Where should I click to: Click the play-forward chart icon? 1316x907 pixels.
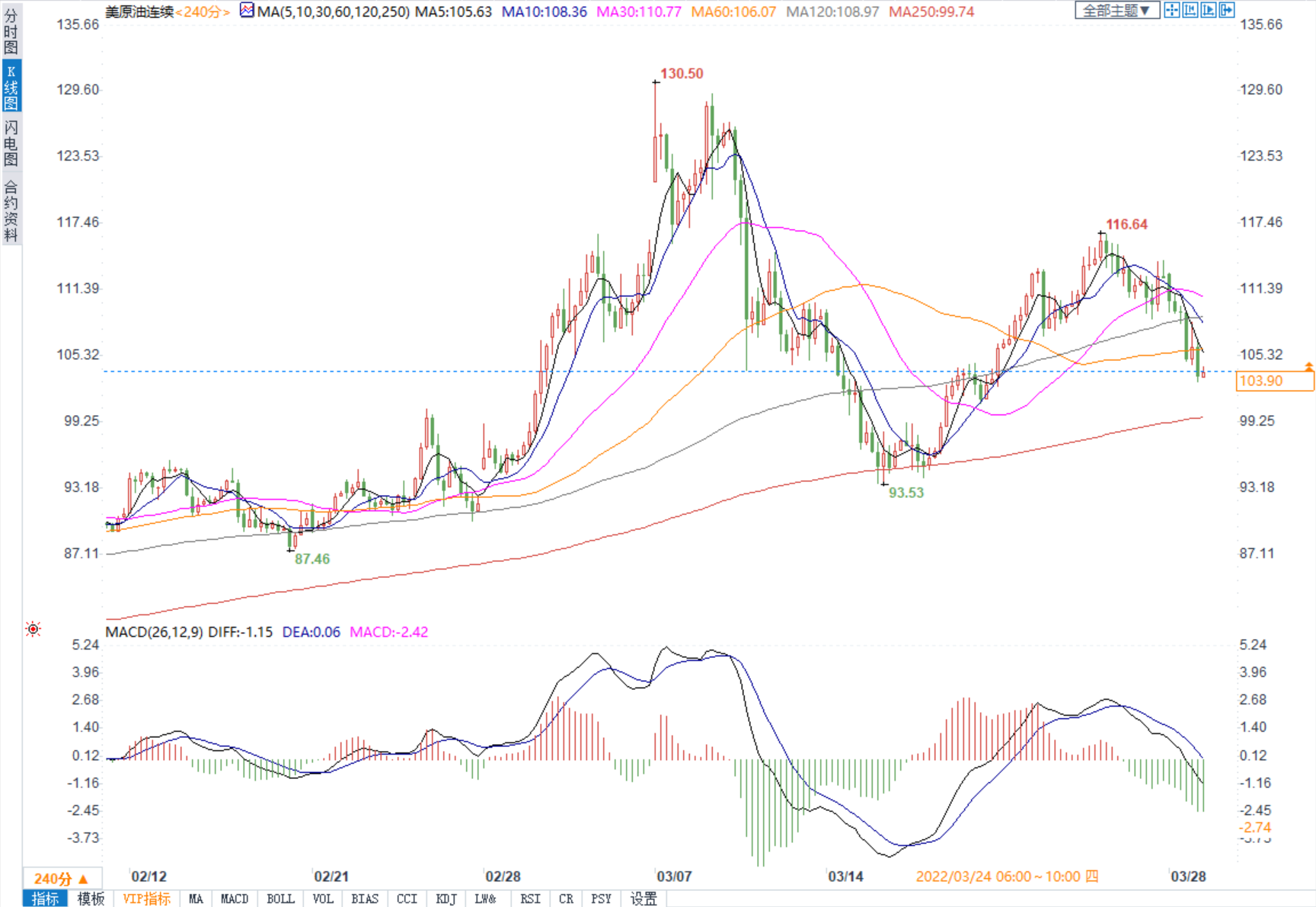pos(1208,10)
